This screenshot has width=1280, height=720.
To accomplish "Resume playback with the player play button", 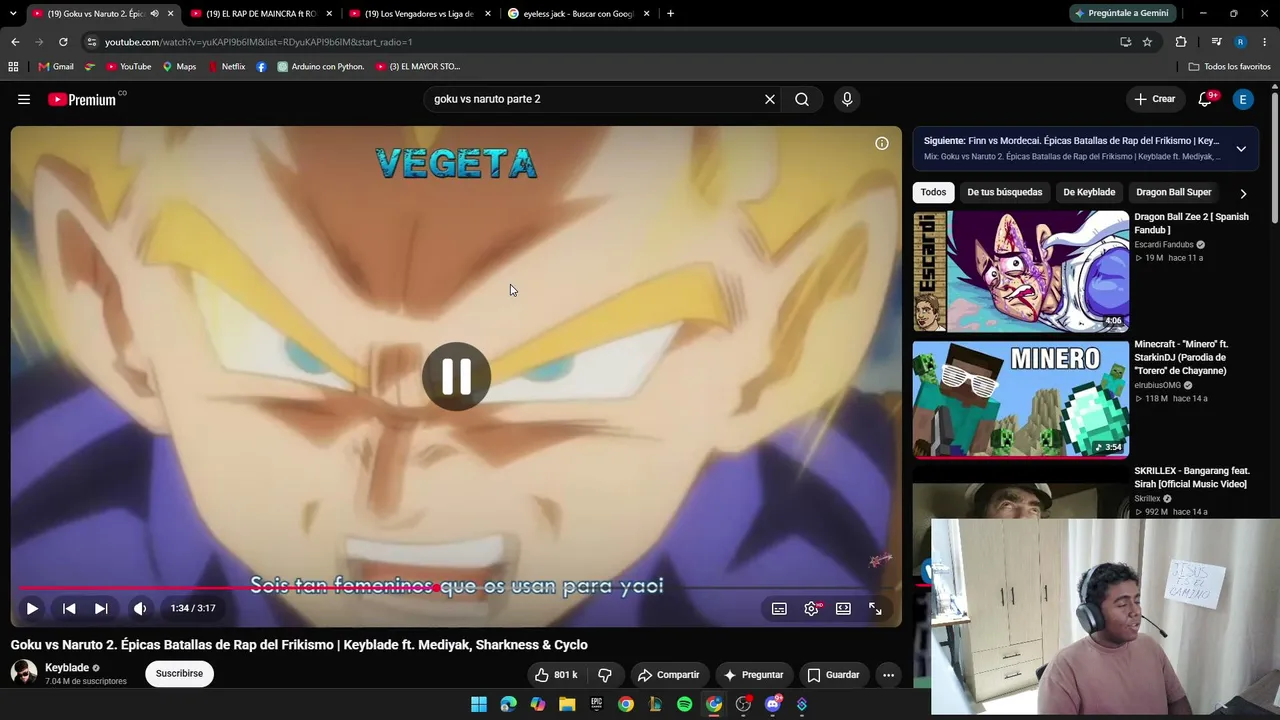I will click(x=32, y=608).
